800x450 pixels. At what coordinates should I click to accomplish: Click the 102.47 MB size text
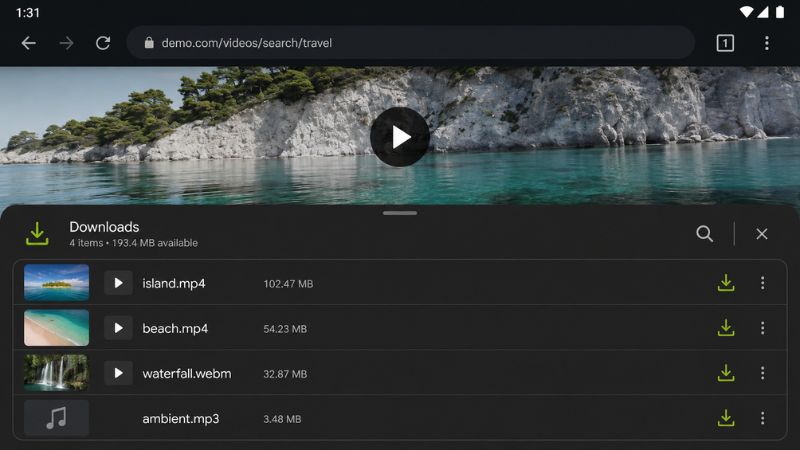(x=288, y=284)
